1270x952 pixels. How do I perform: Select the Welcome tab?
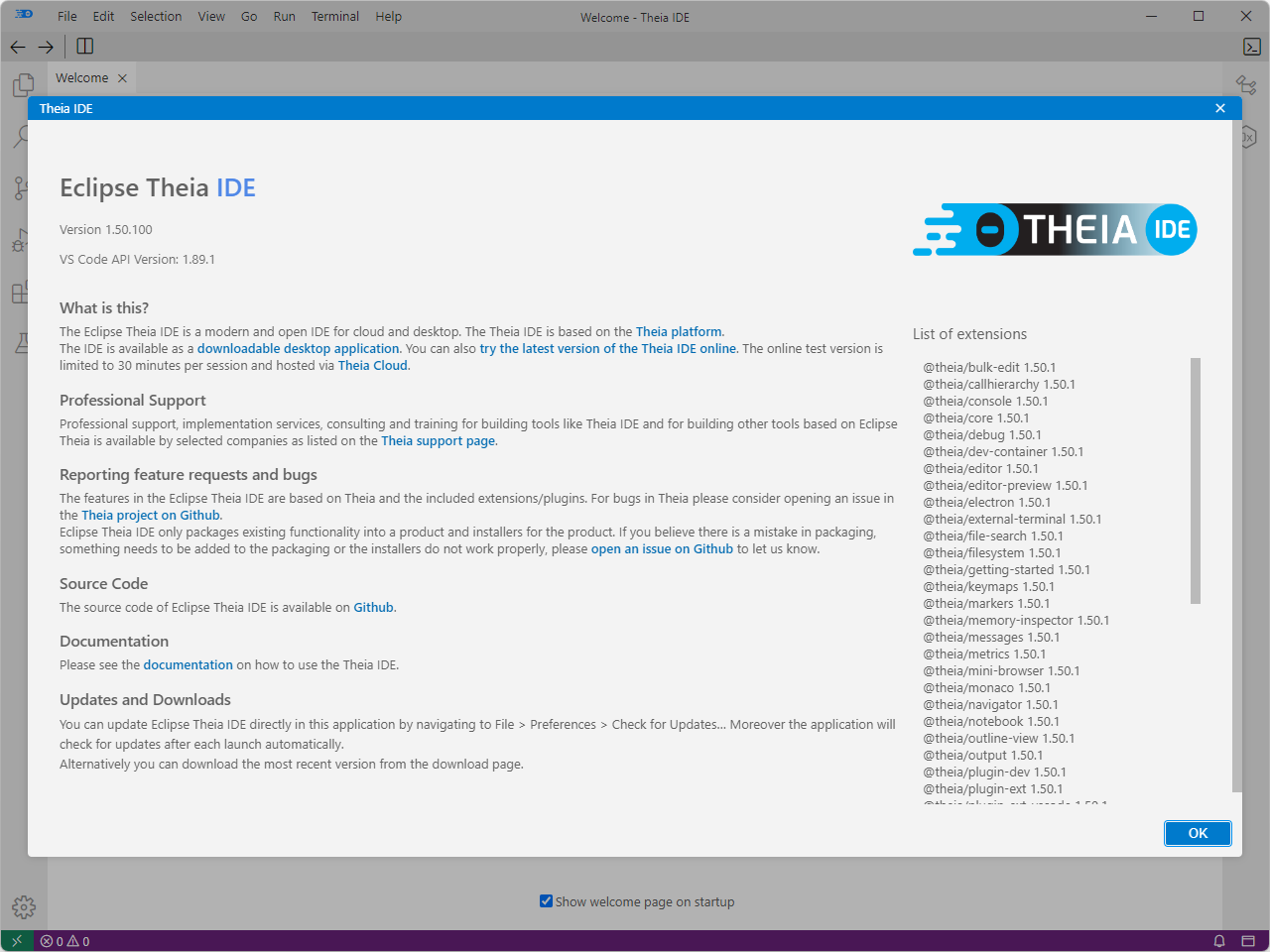pos(83,77)
